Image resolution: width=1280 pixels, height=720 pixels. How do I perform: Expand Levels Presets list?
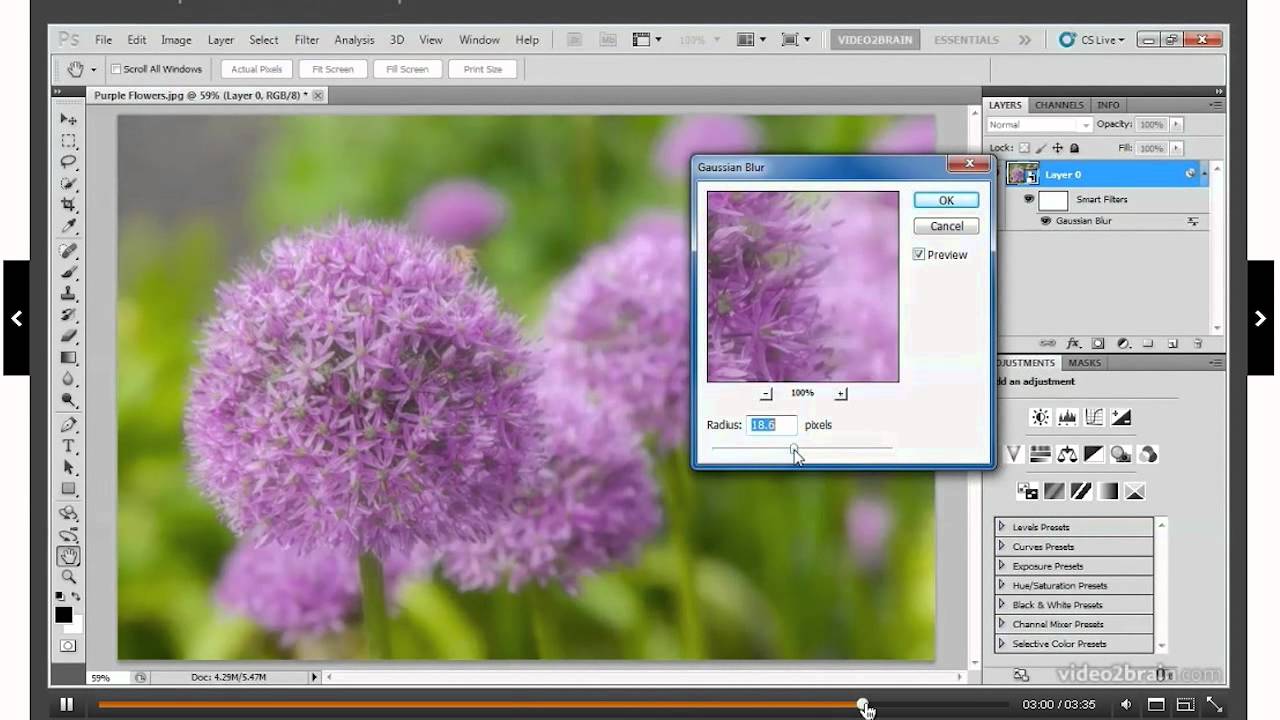point(1002,527)
